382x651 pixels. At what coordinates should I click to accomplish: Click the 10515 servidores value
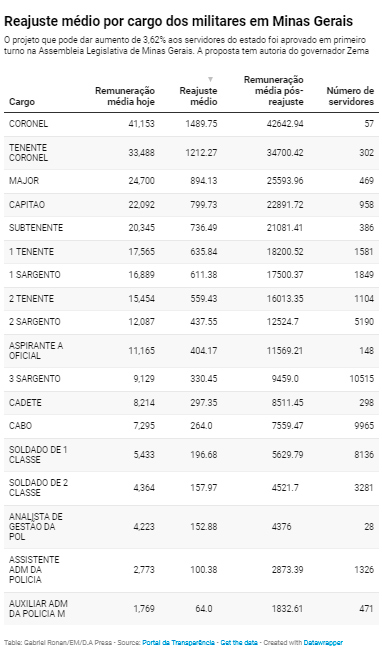click(x=361, y=379)
